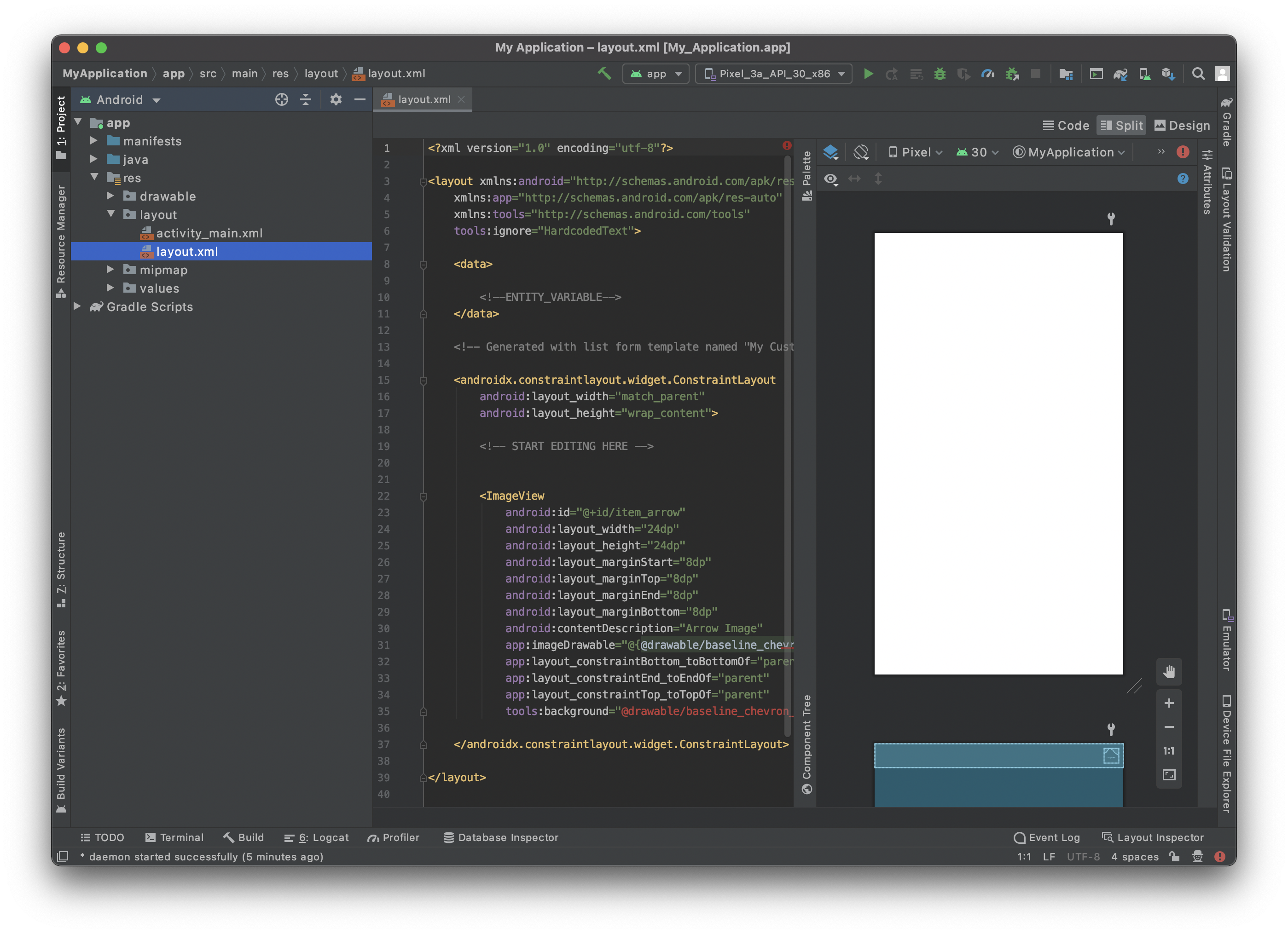The image size is (1288, 934).
Task: Switch to Split view mode
Action: point(1122,126)
